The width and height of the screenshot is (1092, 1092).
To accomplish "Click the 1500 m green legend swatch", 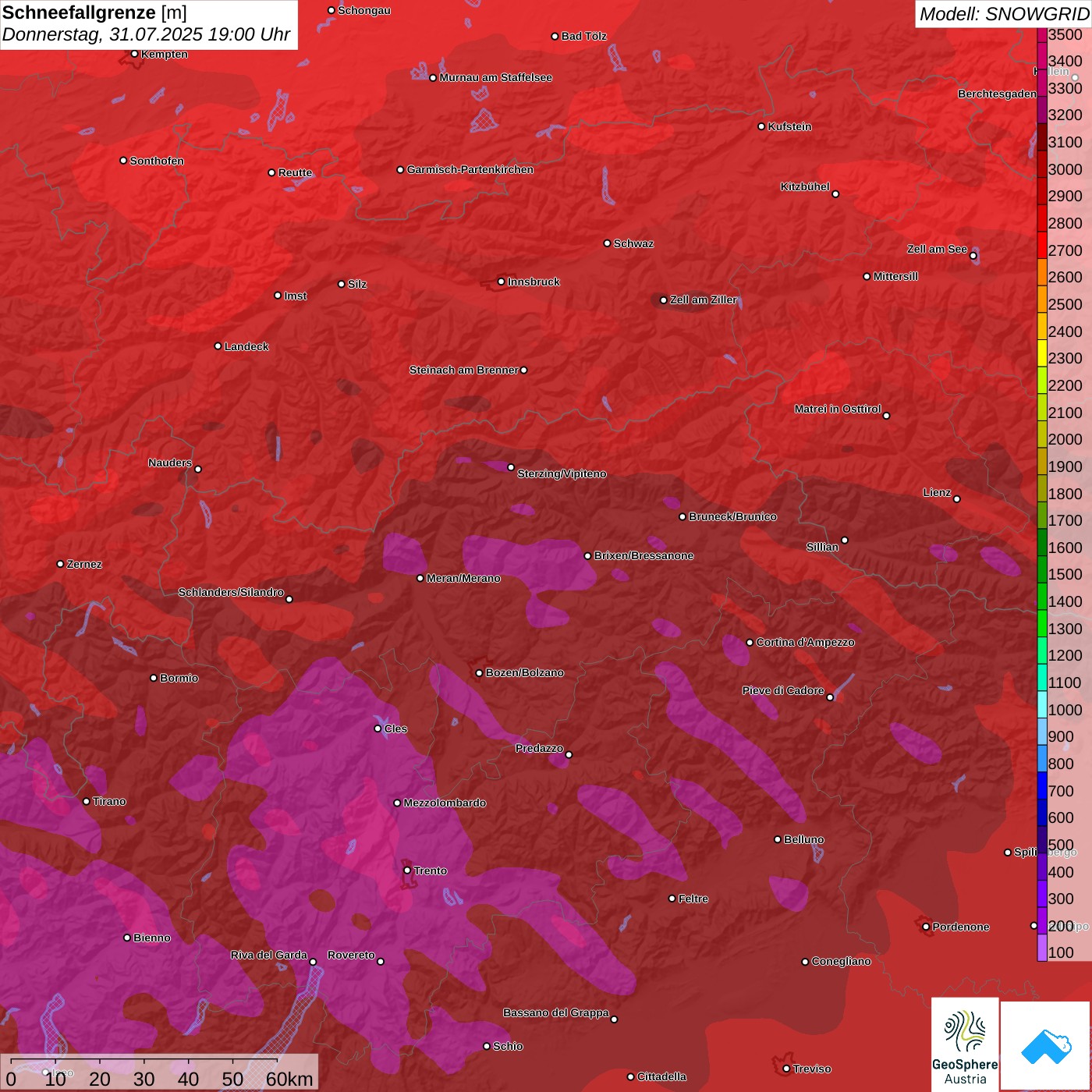I will pyautogui.click(x=1042, y=569).
